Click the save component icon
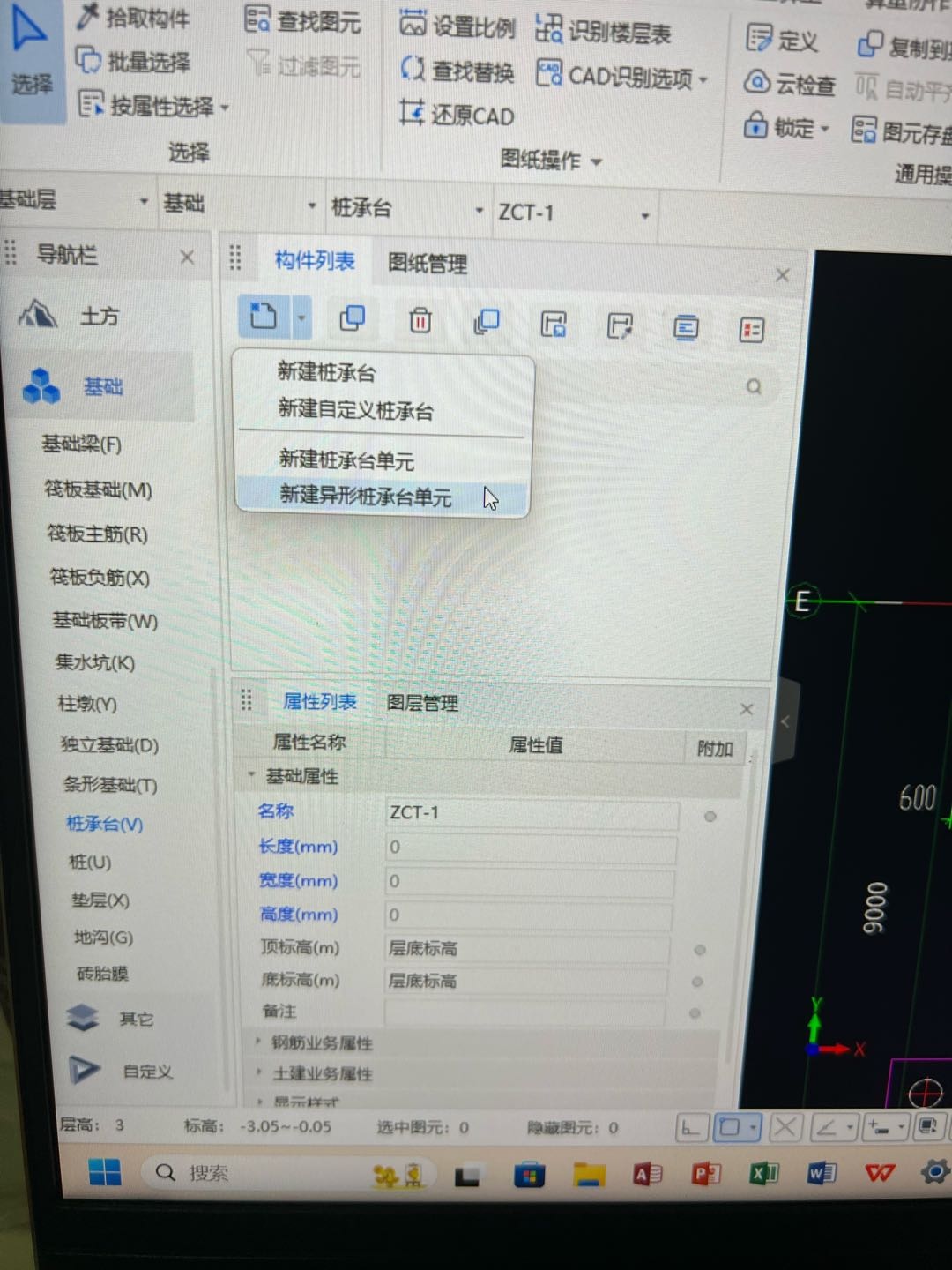 click(x=554, y=325)
